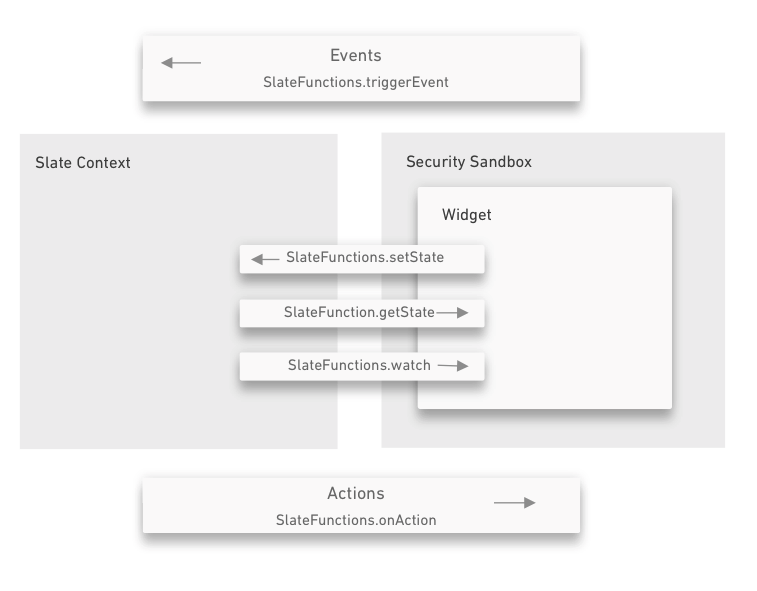
Task: Click the Widget label
Action: click(x=466, y=214)
